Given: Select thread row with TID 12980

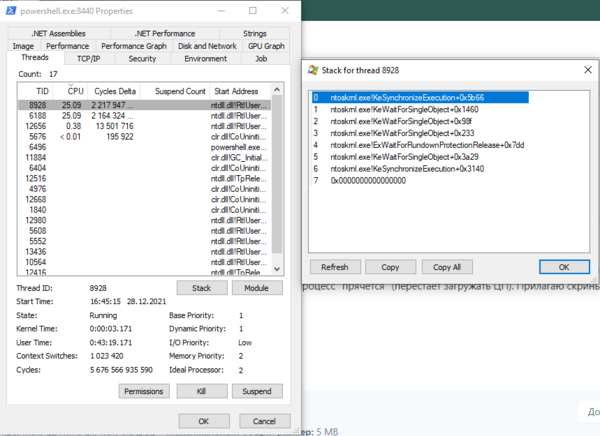Looking at the screenshot, I should (x=145, y=220).
